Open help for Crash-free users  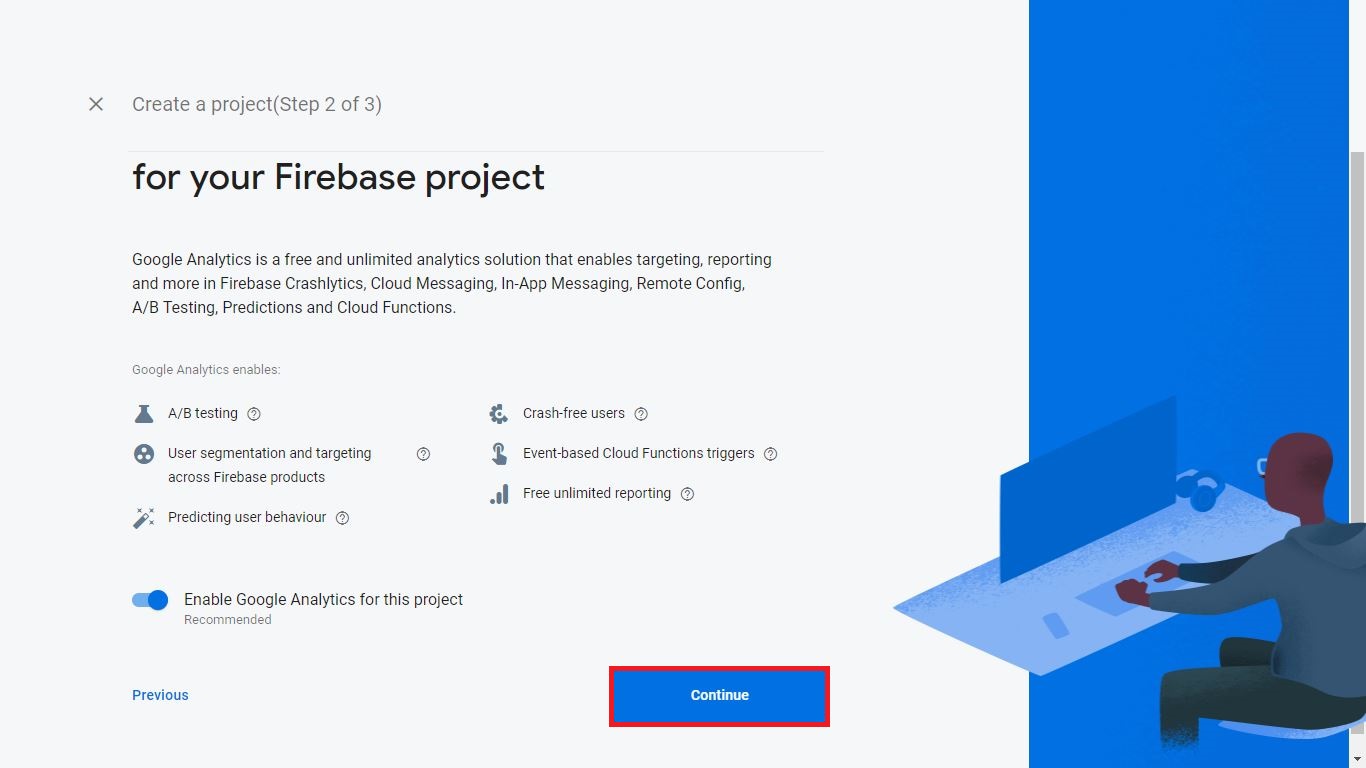pyautogui.click(x=641, y=414)
